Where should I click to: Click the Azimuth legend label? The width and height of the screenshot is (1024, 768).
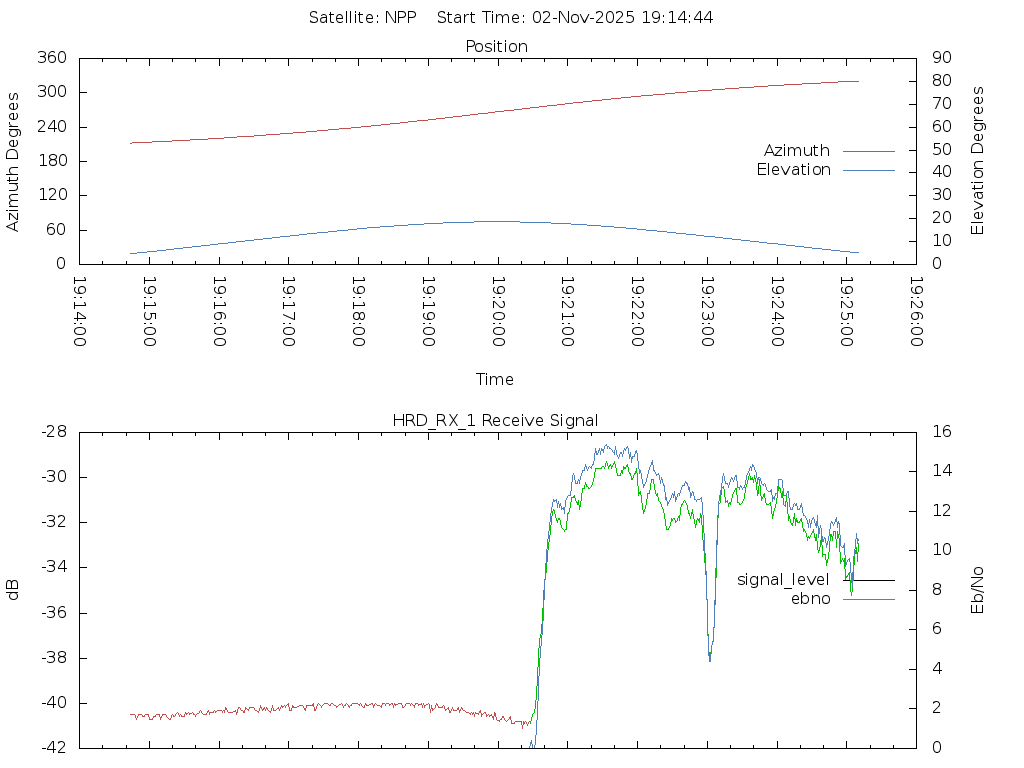click(x=796, y=151)
